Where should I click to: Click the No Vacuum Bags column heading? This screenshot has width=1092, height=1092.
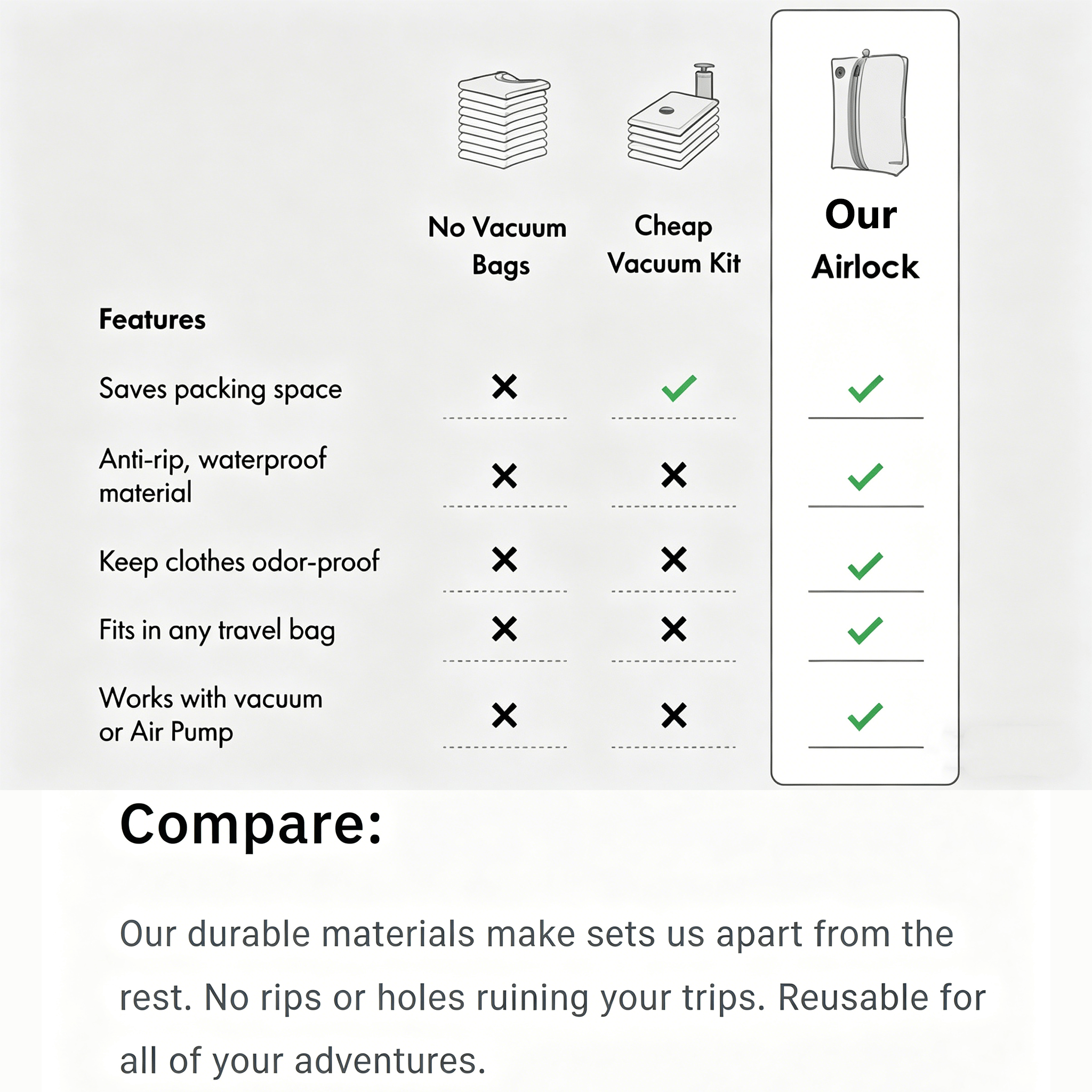point(497,246)
